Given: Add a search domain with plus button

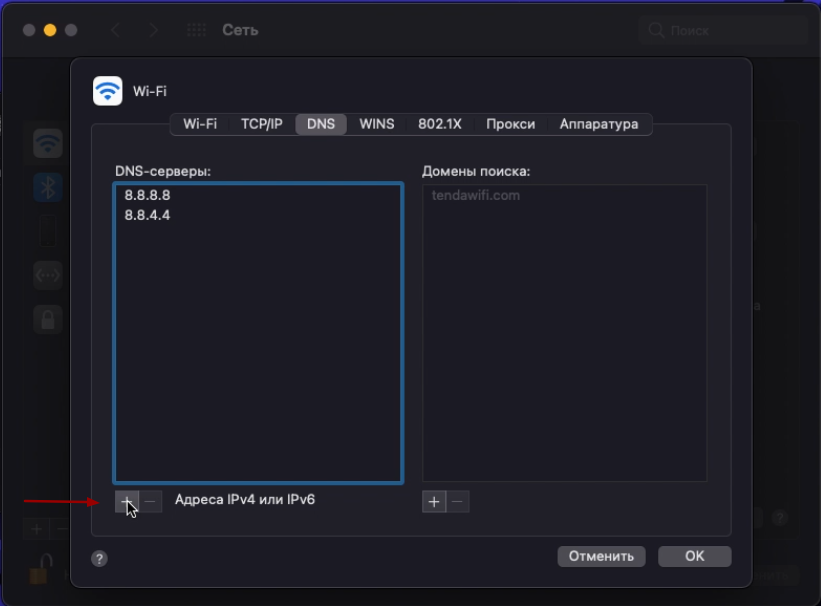Looking at the screenshot, I should tap(434, 502).
